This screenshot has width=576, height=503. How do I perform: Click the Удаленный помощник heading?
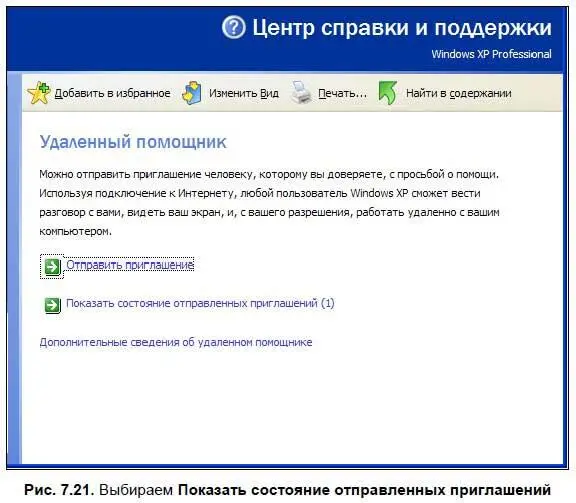pyautogui.click(x=133, y=142)
